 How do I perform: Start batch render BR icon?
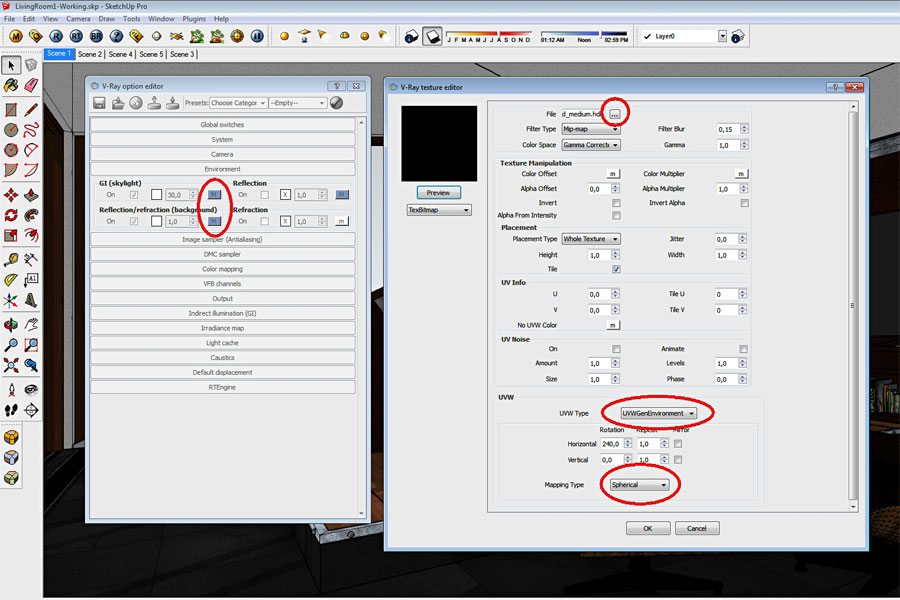(96, 36)
